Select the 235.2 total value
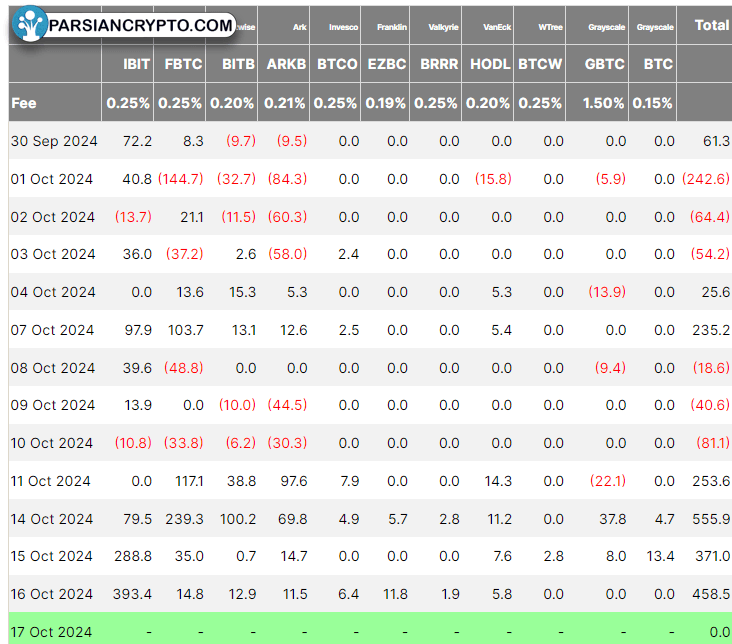Viewport: 732px width, 644px height. point(711,331)
